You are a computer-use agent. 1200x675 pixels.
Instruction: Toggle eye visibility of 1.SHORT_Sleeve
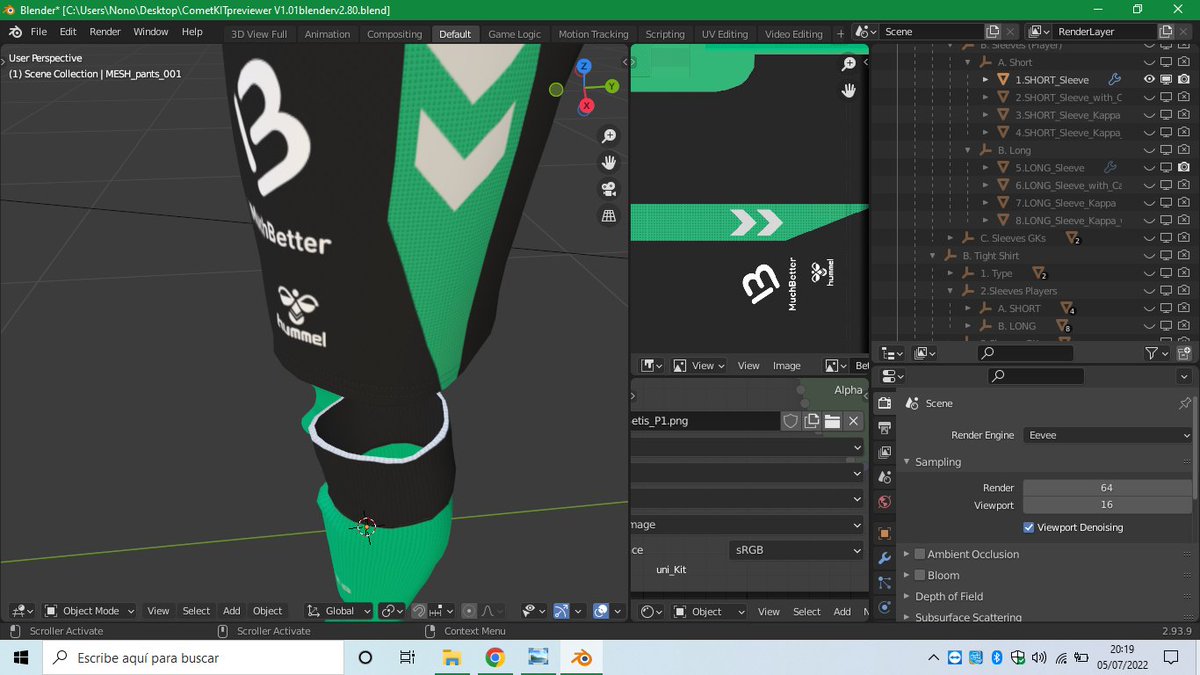pos(1149,79)
